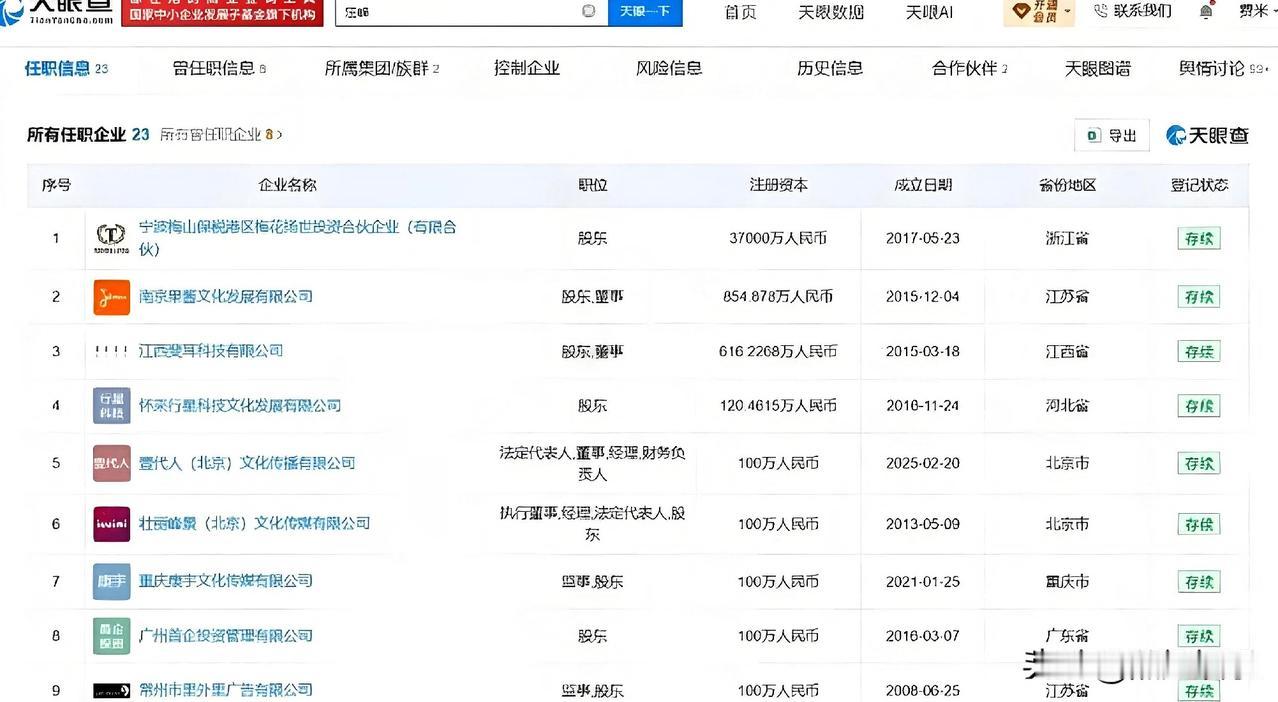Open 宁波梅山保税港区梅花盛世投资合伙企业 link
This screenshot has width=1278, height=702.
[x=298, y=238]
